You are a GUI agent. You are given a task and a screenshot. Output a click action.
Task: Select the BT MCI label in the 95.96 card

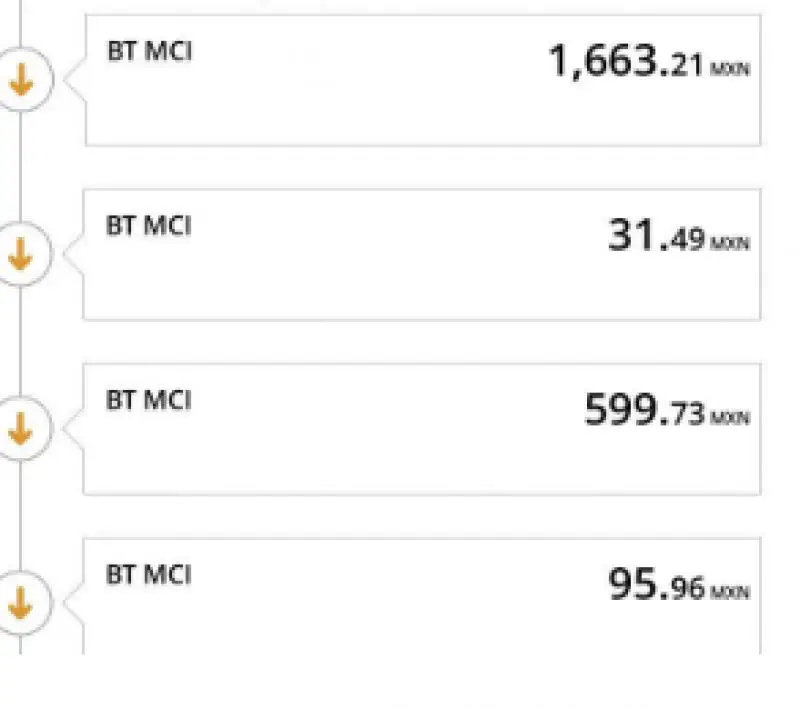pos(148,574)
